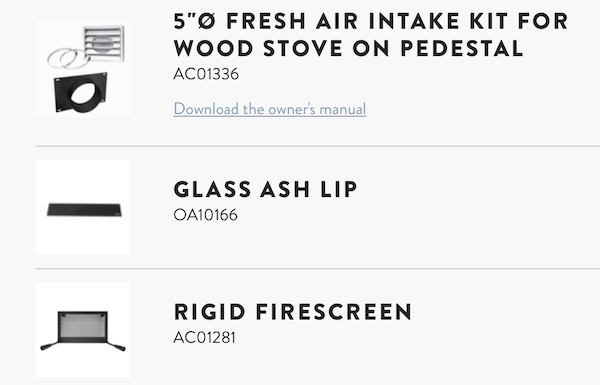
Task: Click the black adapter plate with round opening
Action: click(x=81, y=93)
